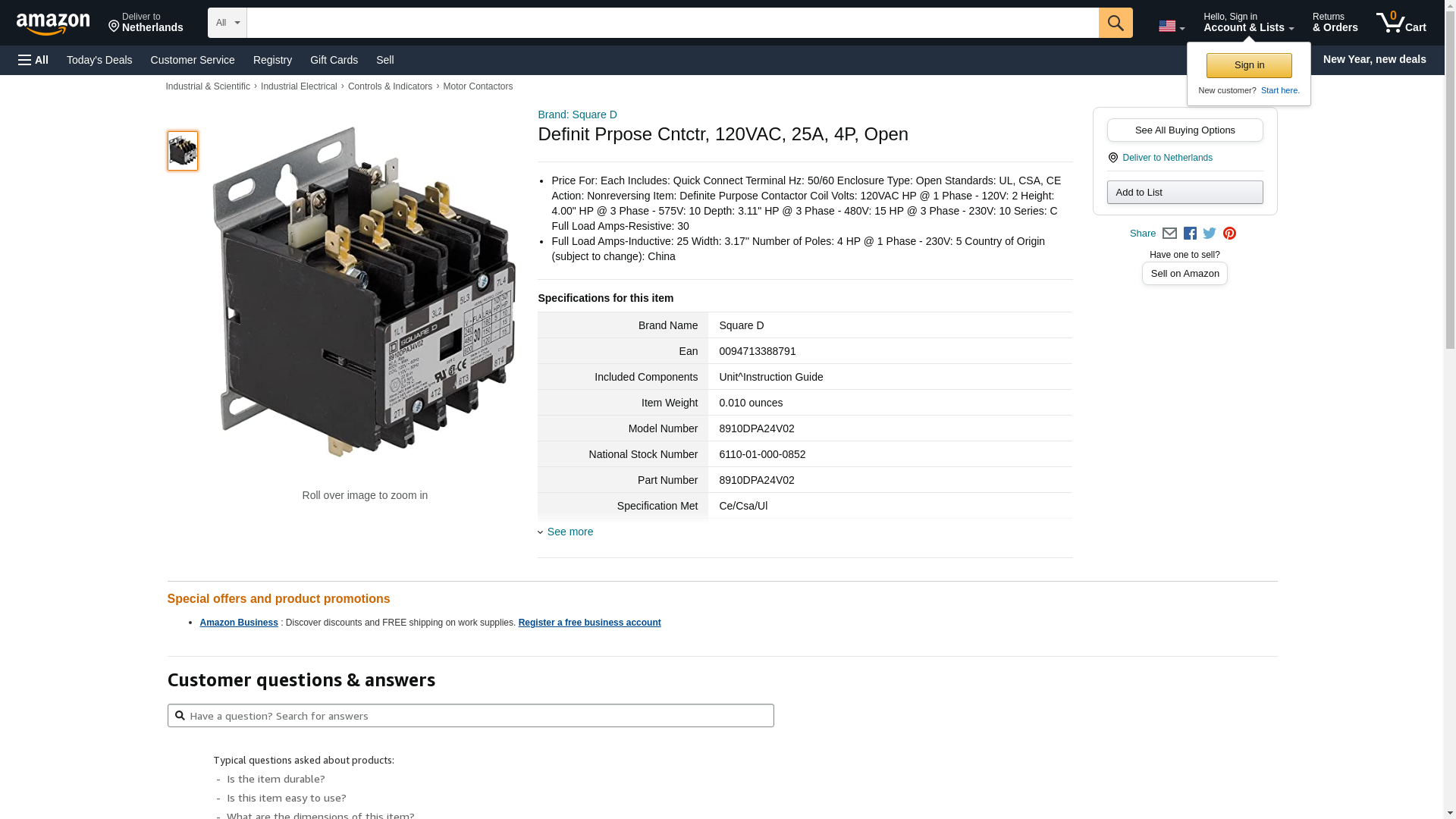
Task: Click the Amazon logo
Action: pos(53,24)
